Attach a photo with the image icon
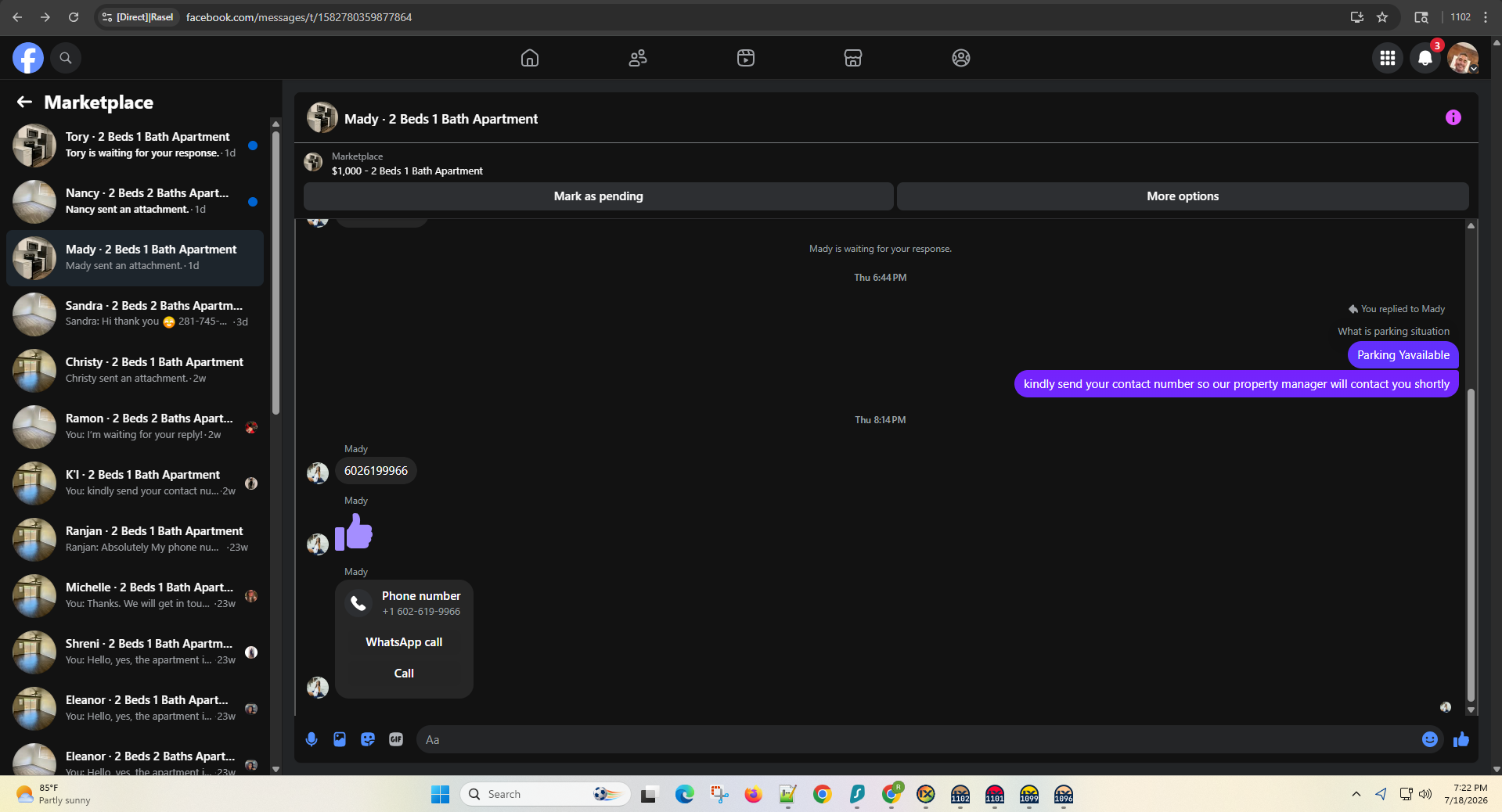The width and height of the screenshot is (1502, 812). (x=340, y=739)
